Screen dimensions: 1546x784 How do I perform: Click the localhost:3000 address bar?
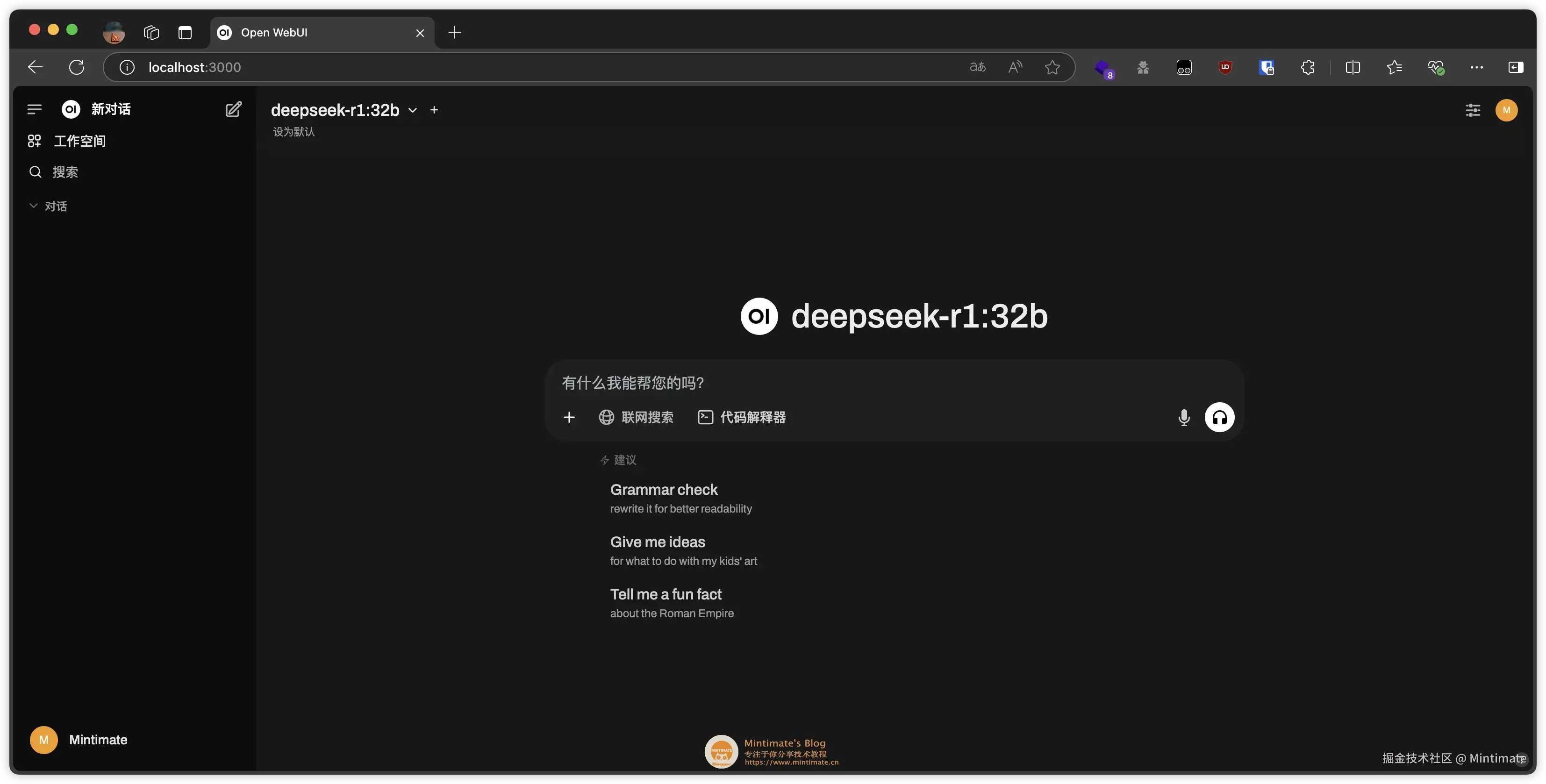(x=194, y=67)
